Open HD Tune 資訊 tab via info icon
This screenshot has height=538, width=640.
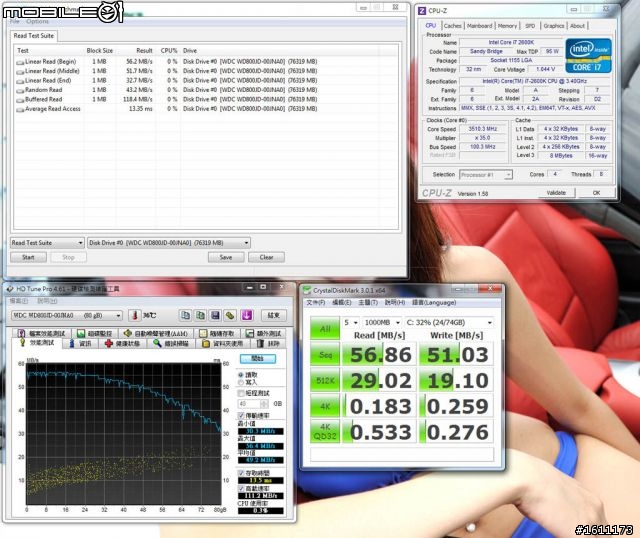[x=72, y=343]
